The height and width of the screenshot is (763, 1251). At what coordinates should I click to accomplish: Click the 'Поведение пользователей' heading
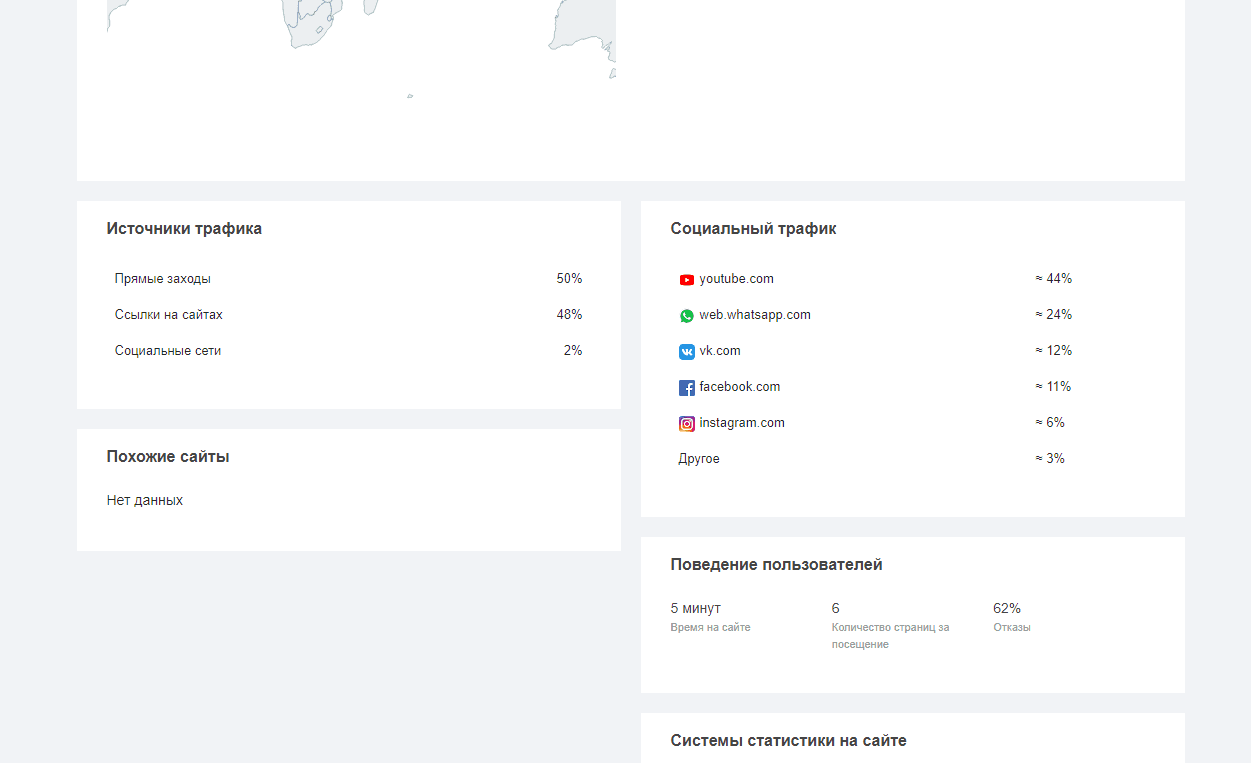pyautogui.click(x=776, y=565)
